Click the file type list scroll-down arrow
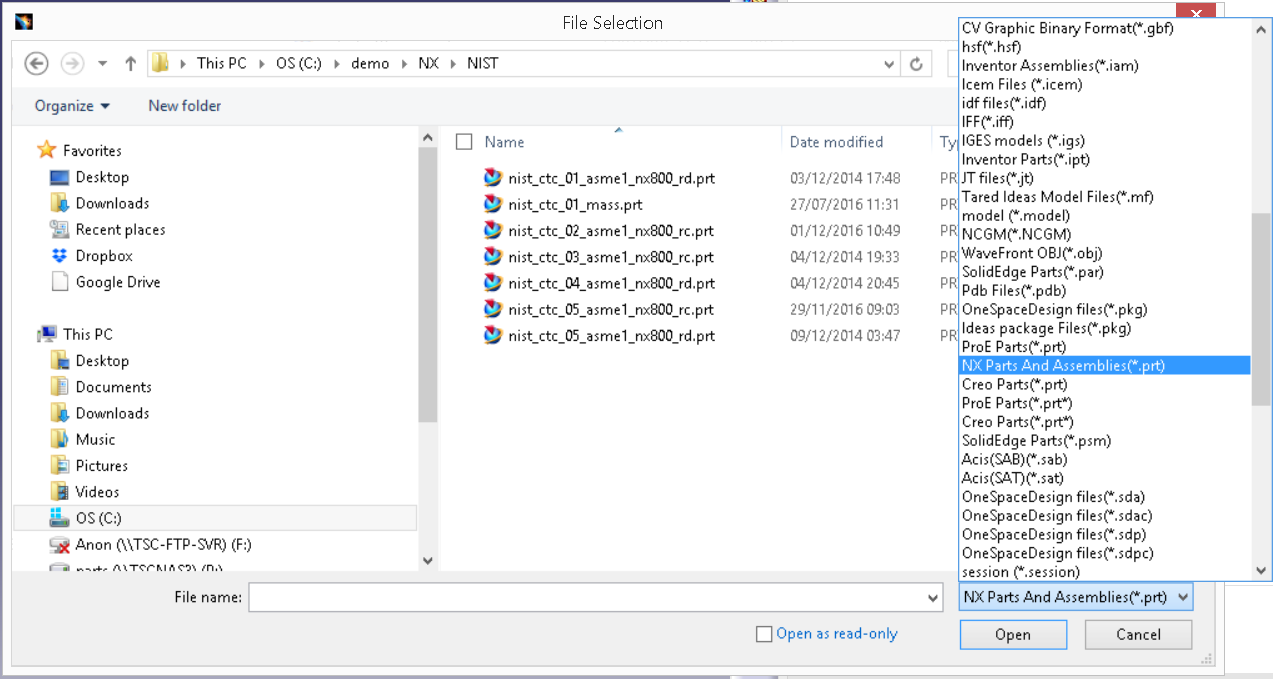This screenshot has width=1273, height=679. tap(1261, 571)
